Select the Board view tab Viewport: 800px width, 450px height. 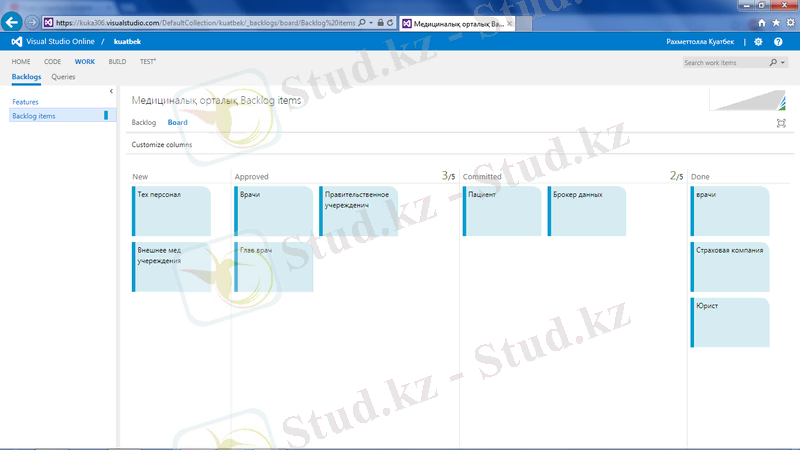(178, 122)
